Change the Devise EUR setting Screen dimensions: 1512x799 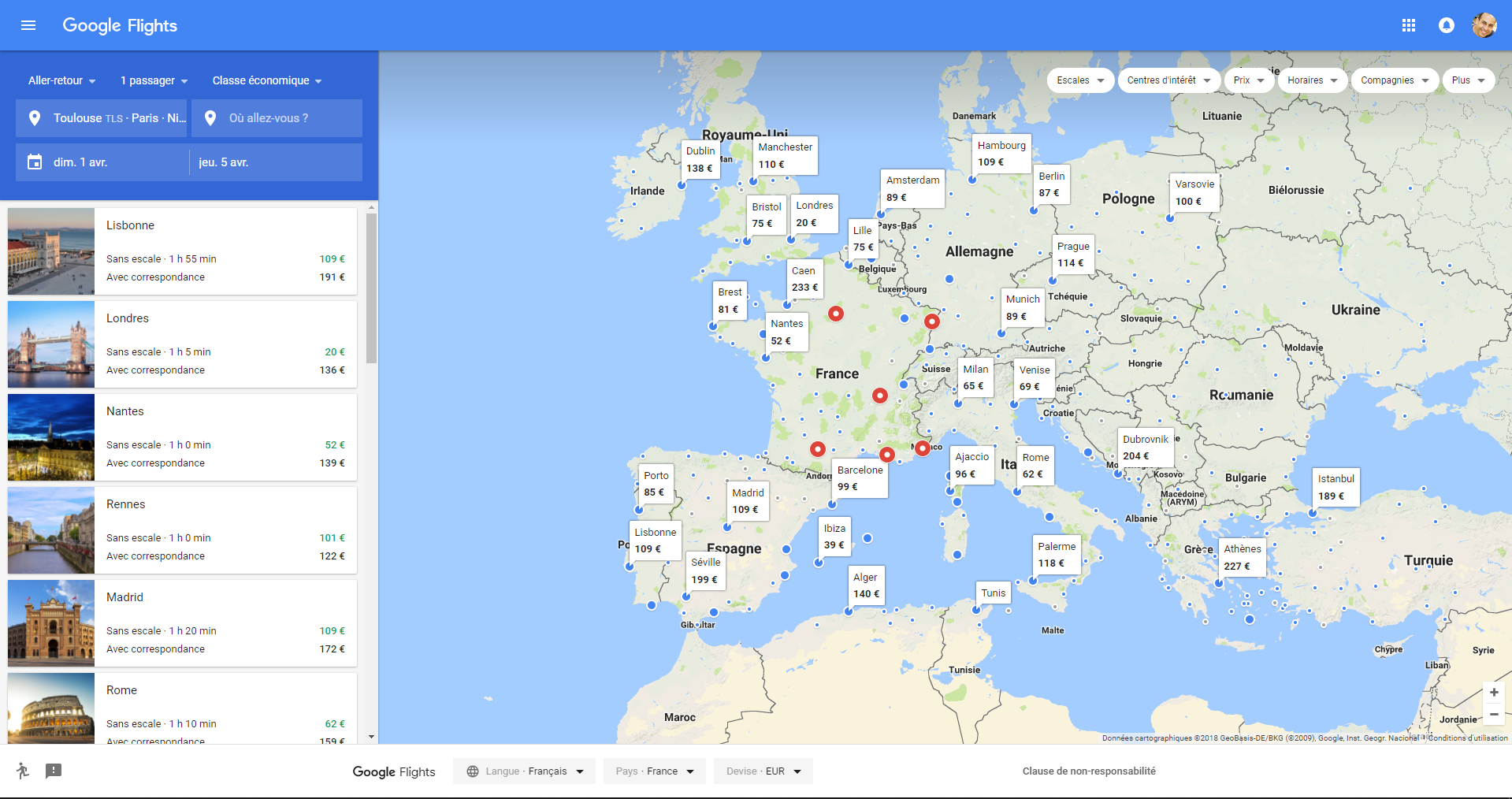763,771
